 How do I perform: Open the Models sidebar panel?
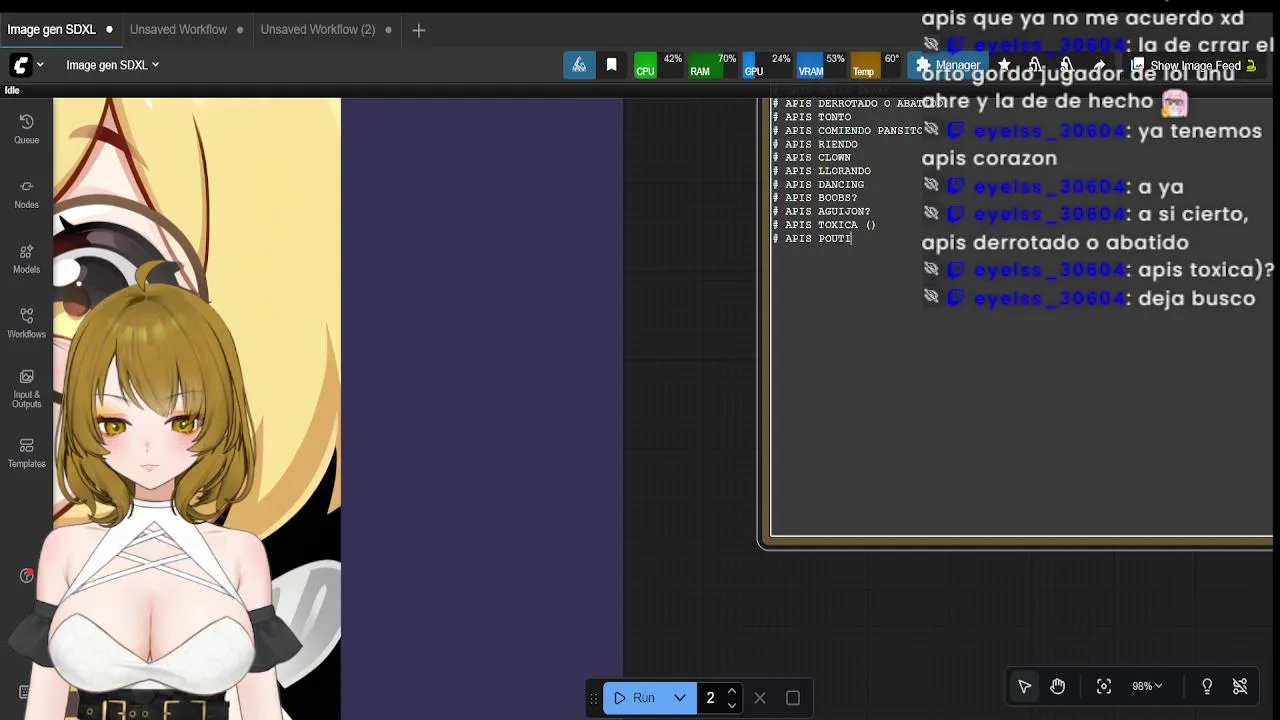click(x=27, y=259)
